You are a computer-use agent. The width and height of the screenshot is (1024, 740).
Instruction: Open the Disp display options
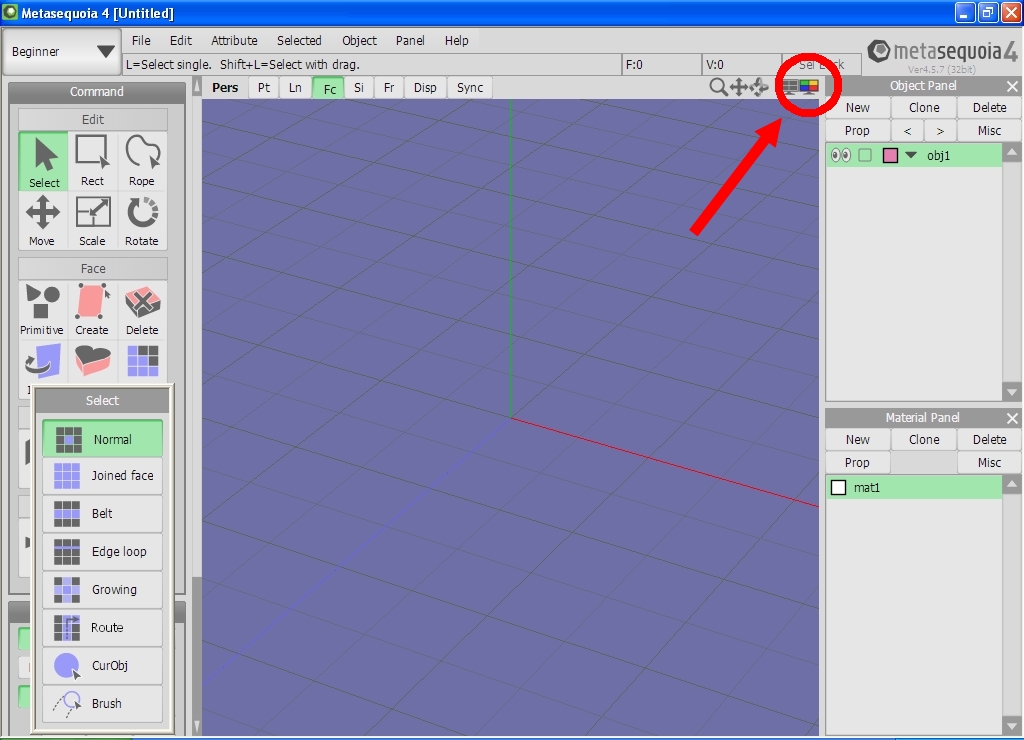point(425,88)
